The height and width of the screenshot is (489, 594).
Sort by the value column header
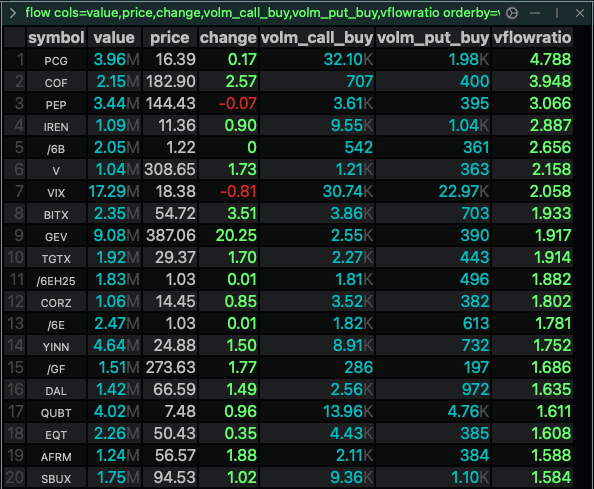114,37
